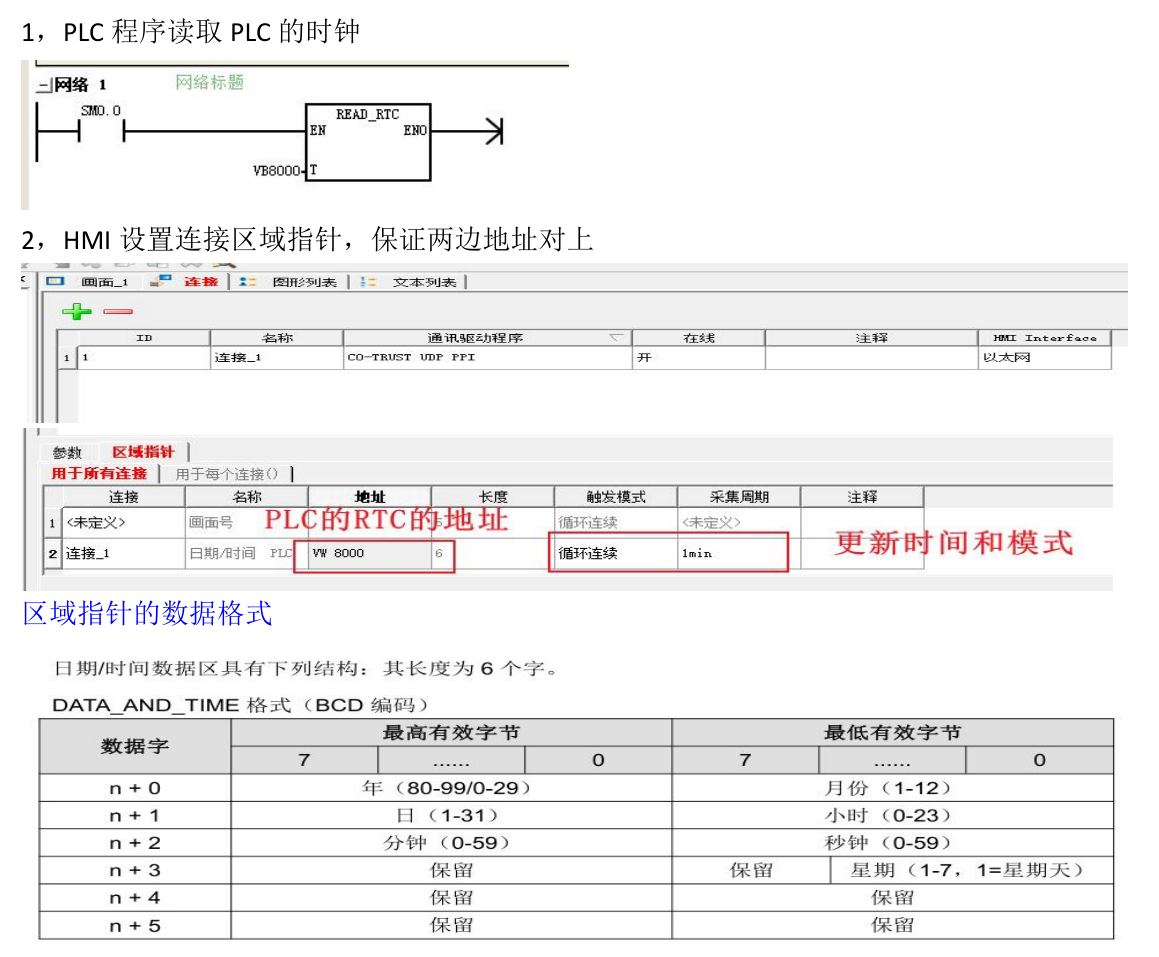This screenshot has height=957, width=1159.
Task: Click the row 1 <未定义> acquisition cycle cell
Action: [739, 522]
